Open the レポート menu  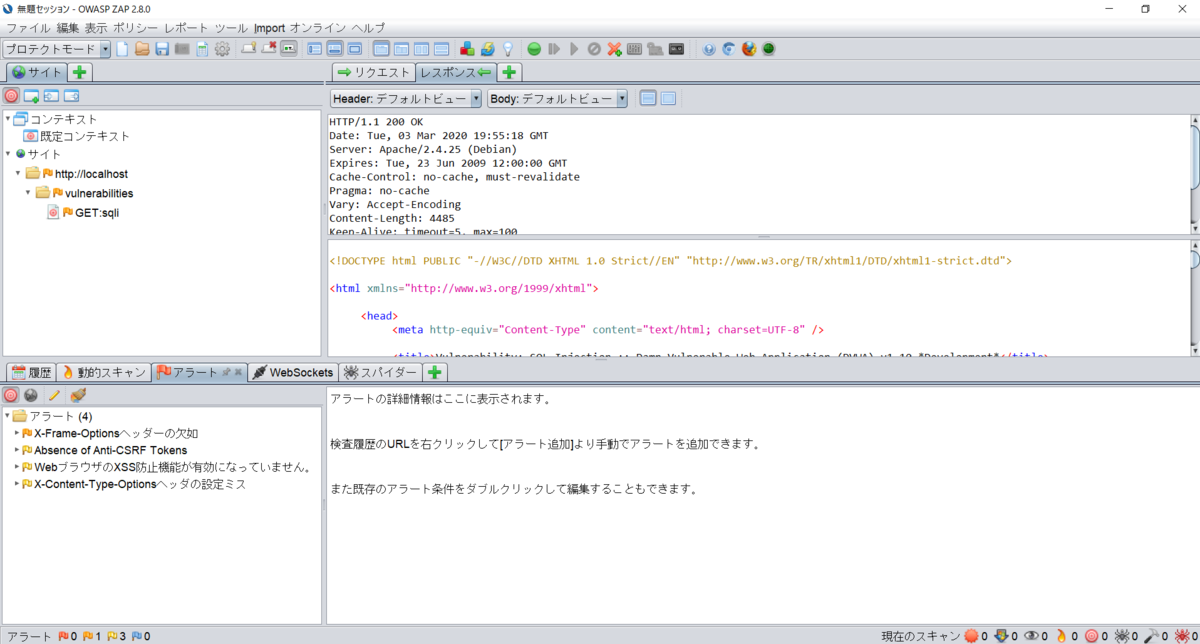pyautogui.click(x=187, y=28)
